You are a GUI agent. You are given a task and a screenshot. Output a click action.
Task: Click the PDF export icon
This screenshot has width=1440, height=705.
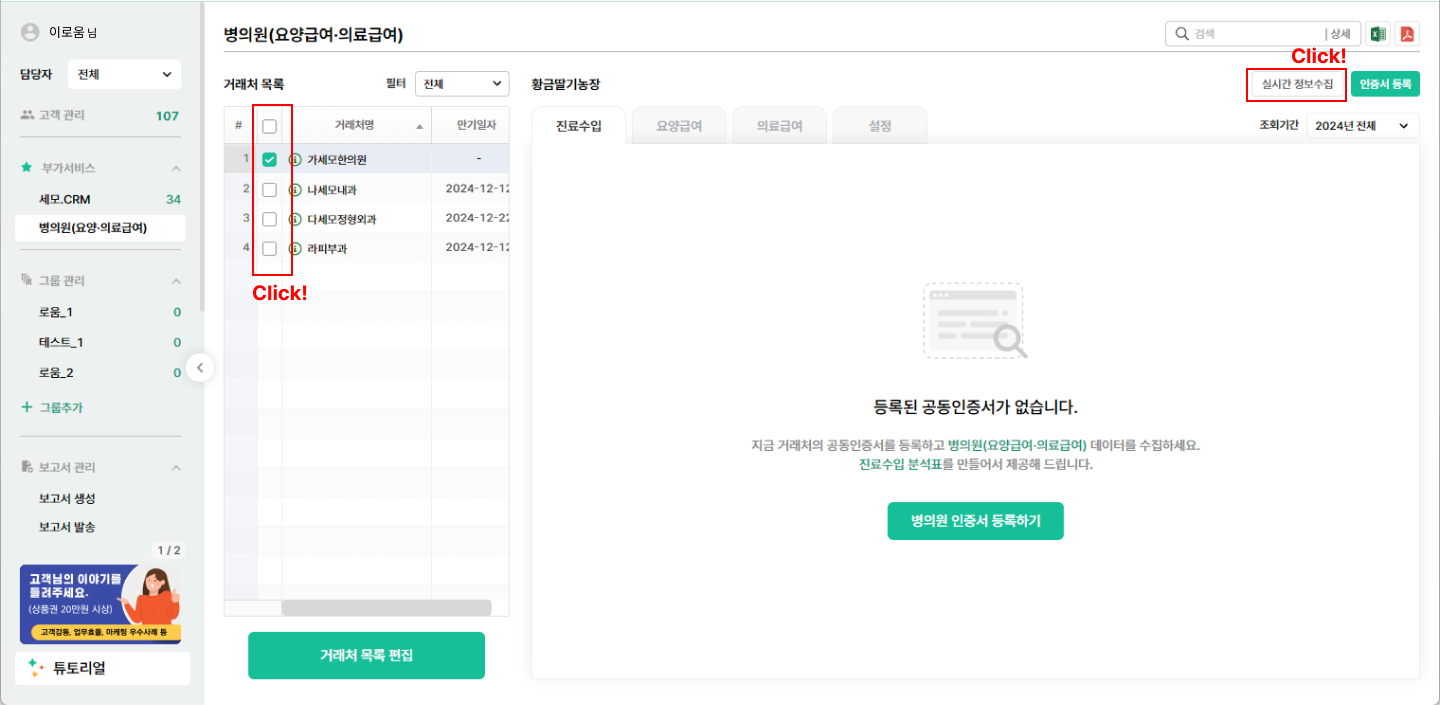[x=1407, y=34]
